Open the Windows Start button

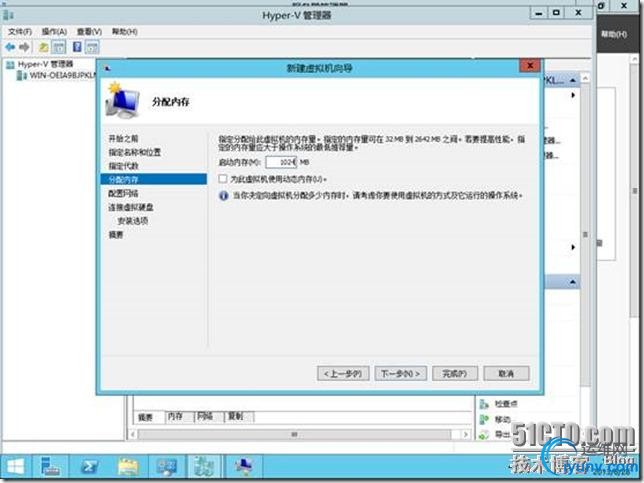[16, 467]
